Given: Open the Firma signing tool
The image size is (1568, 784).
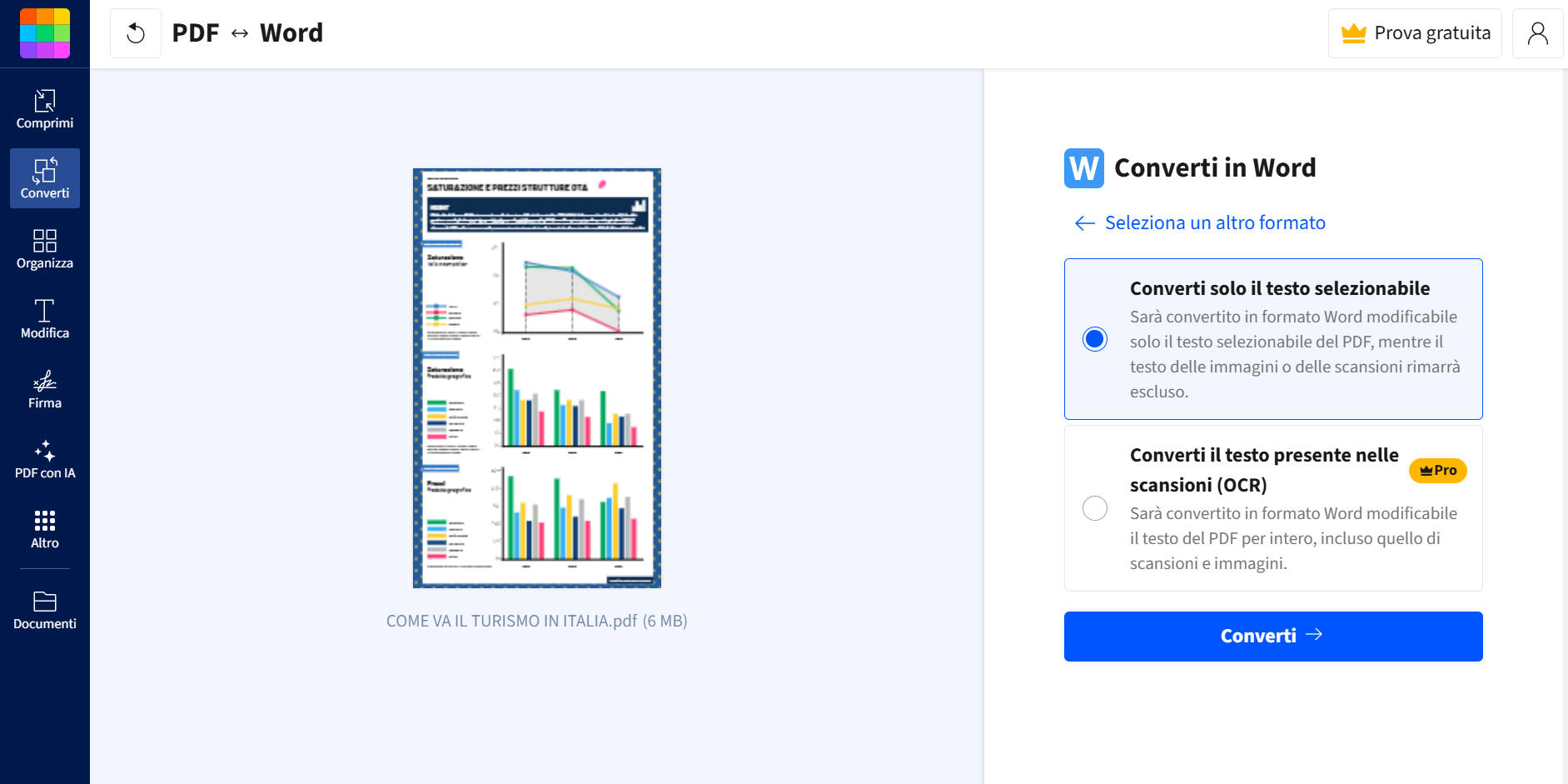Looking at the screenshot, I should [45, 389].
